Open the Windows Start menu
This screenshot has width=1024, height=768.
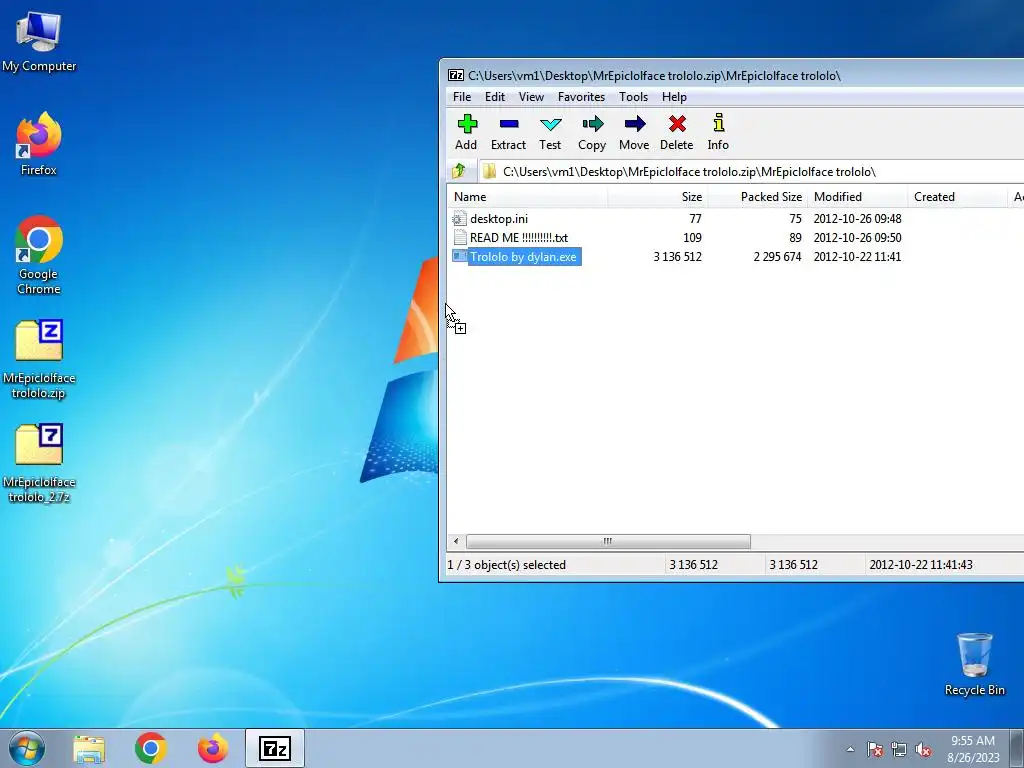click(x=27, y=748)
